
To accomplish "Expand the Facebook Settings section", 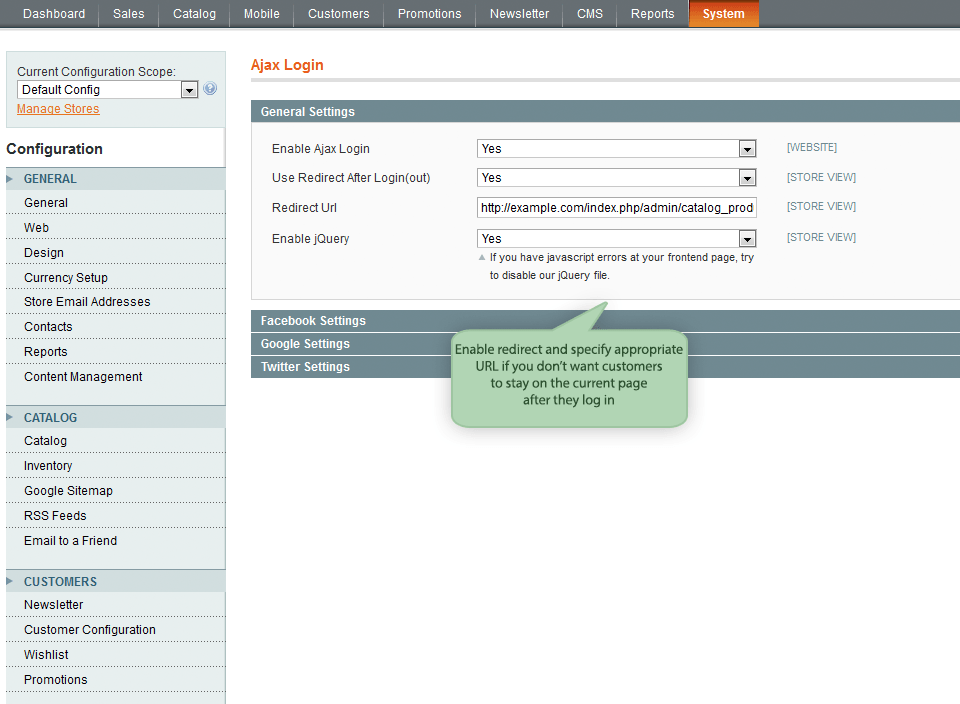I will click(313, 321).
